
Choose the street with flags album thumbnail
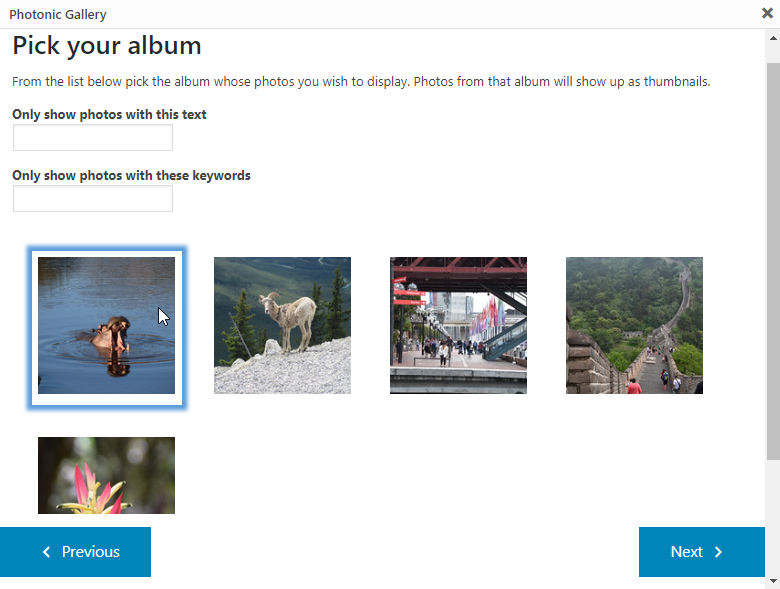[x=458, y=325]
